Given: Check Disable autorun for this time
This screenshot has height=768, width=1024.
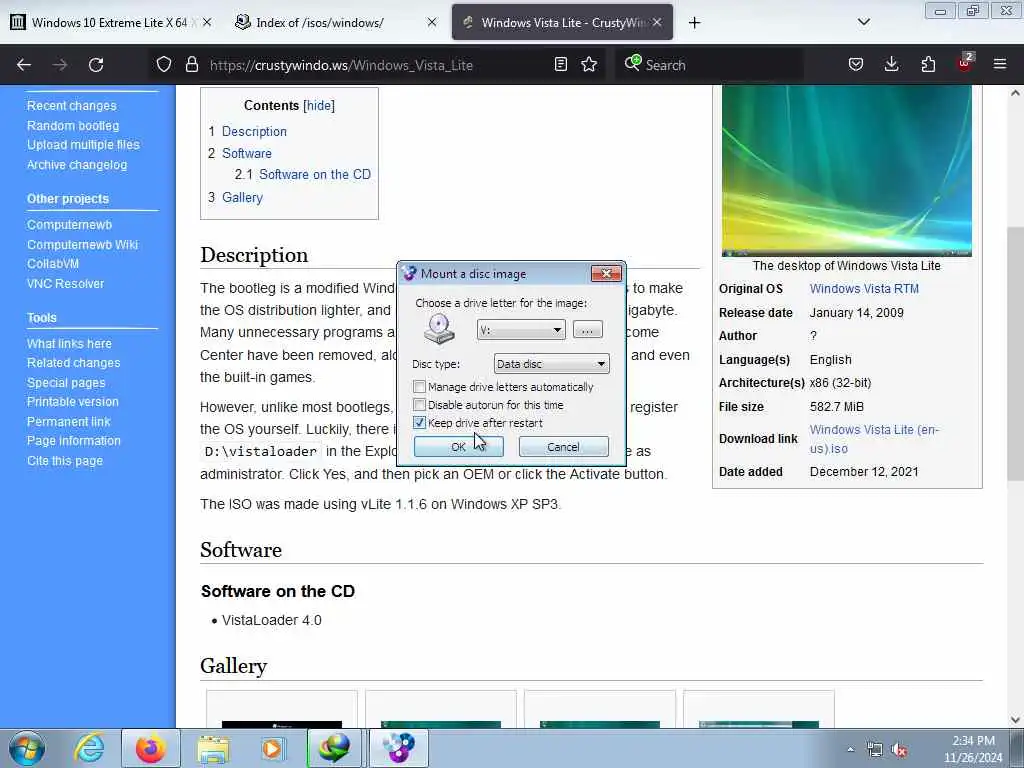Looking at the screenshot, I should [x=420, y=405].
